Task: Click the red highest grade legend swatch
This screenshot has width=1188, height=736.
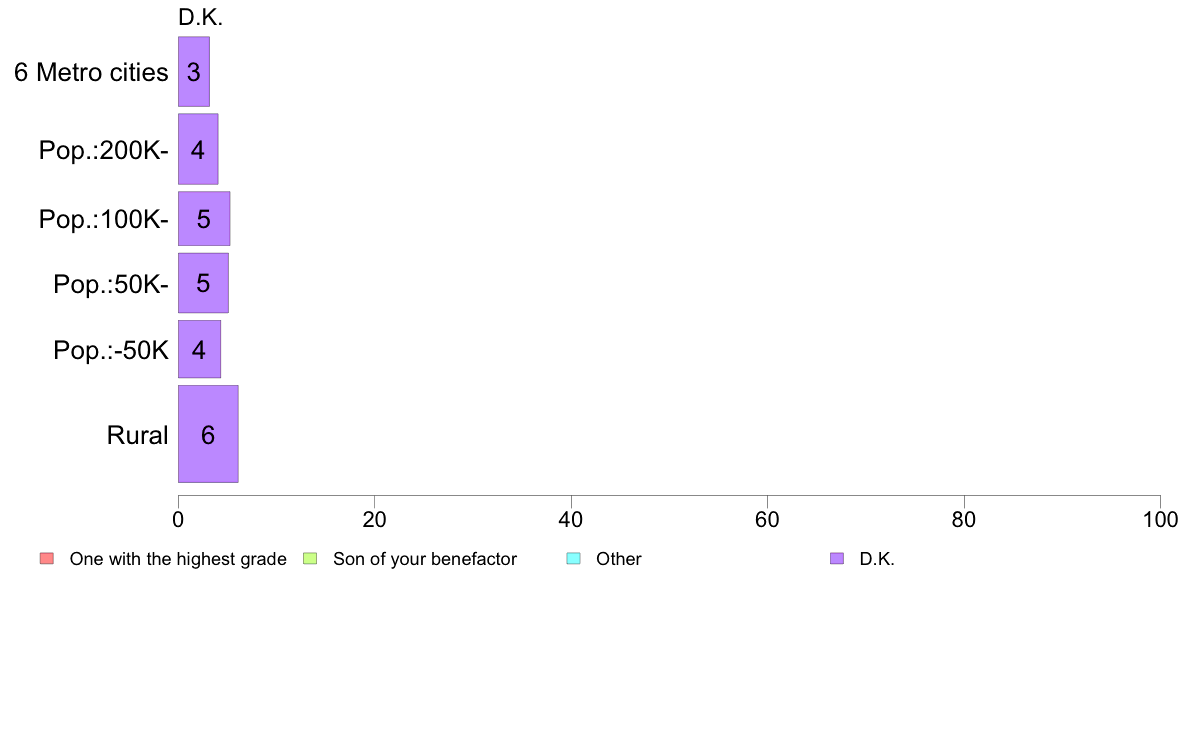Action: pyautogui.click(x=47, y=559)
